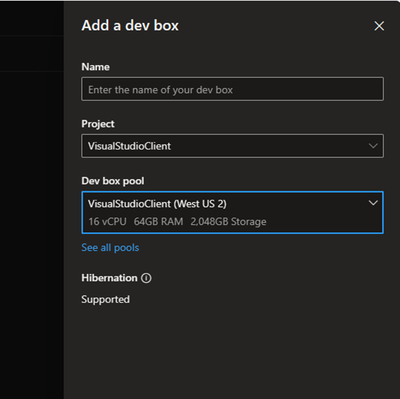The width and height of the screenshot is (400, 399).
Task: Click the 2,048GB Storage pool spec
Action: click(x=228, y=222)
